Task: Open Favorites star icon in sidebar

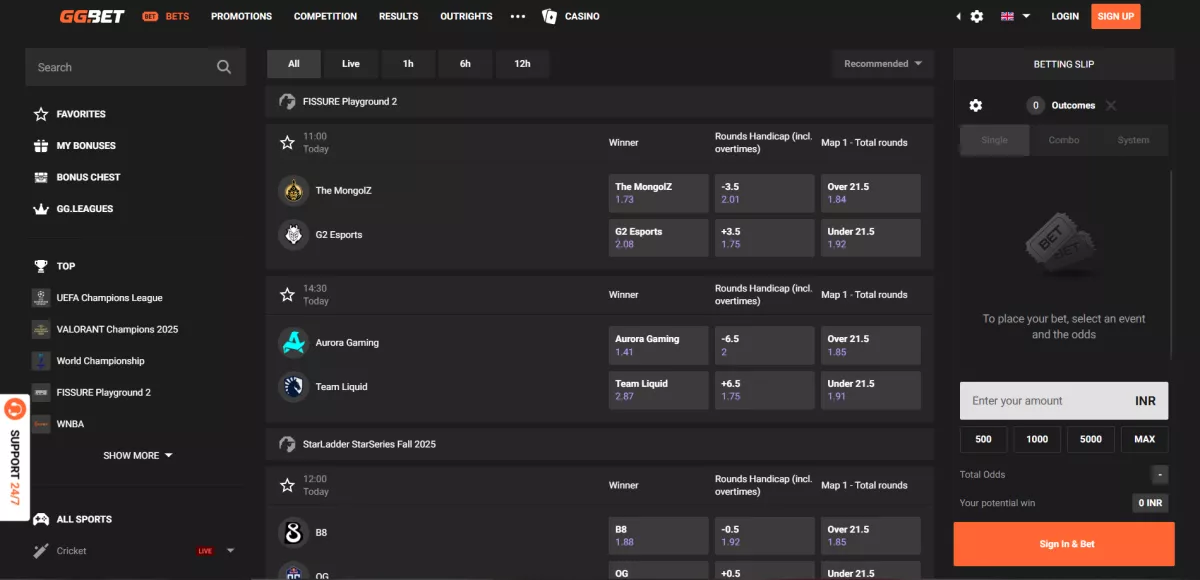Action: click(x=41, y=114)
